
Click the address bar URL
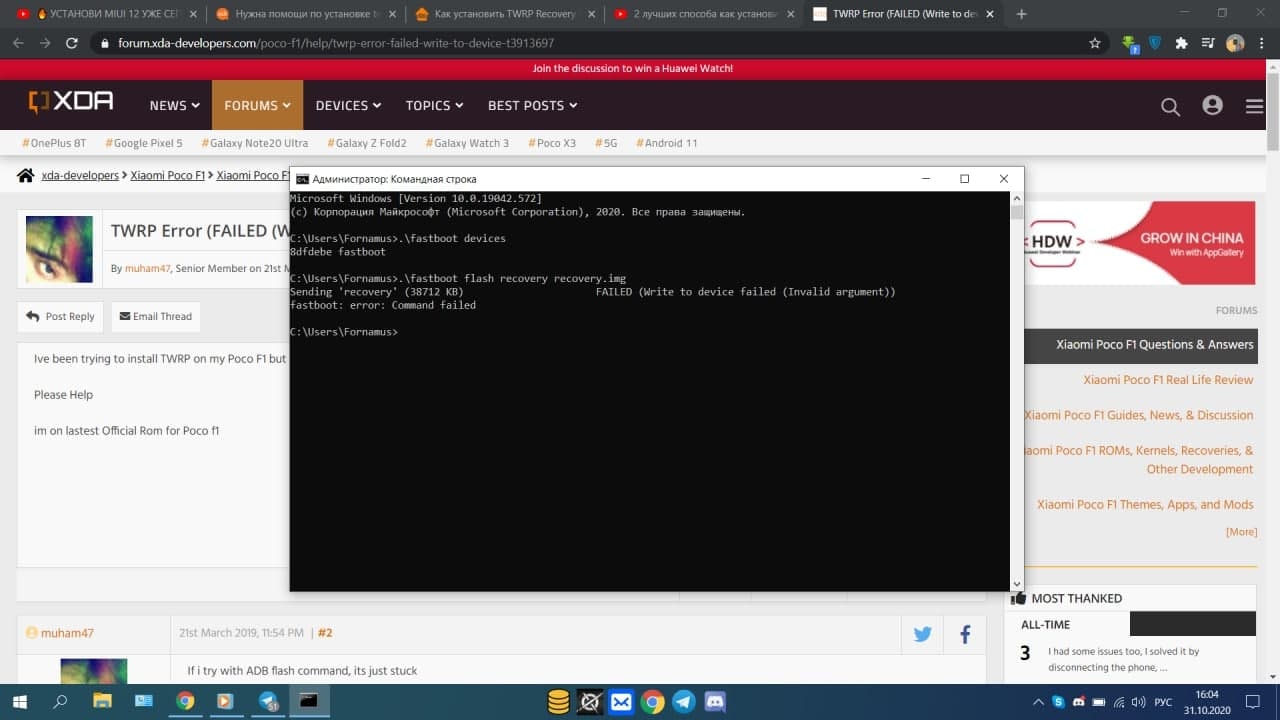tap(336, 44)
